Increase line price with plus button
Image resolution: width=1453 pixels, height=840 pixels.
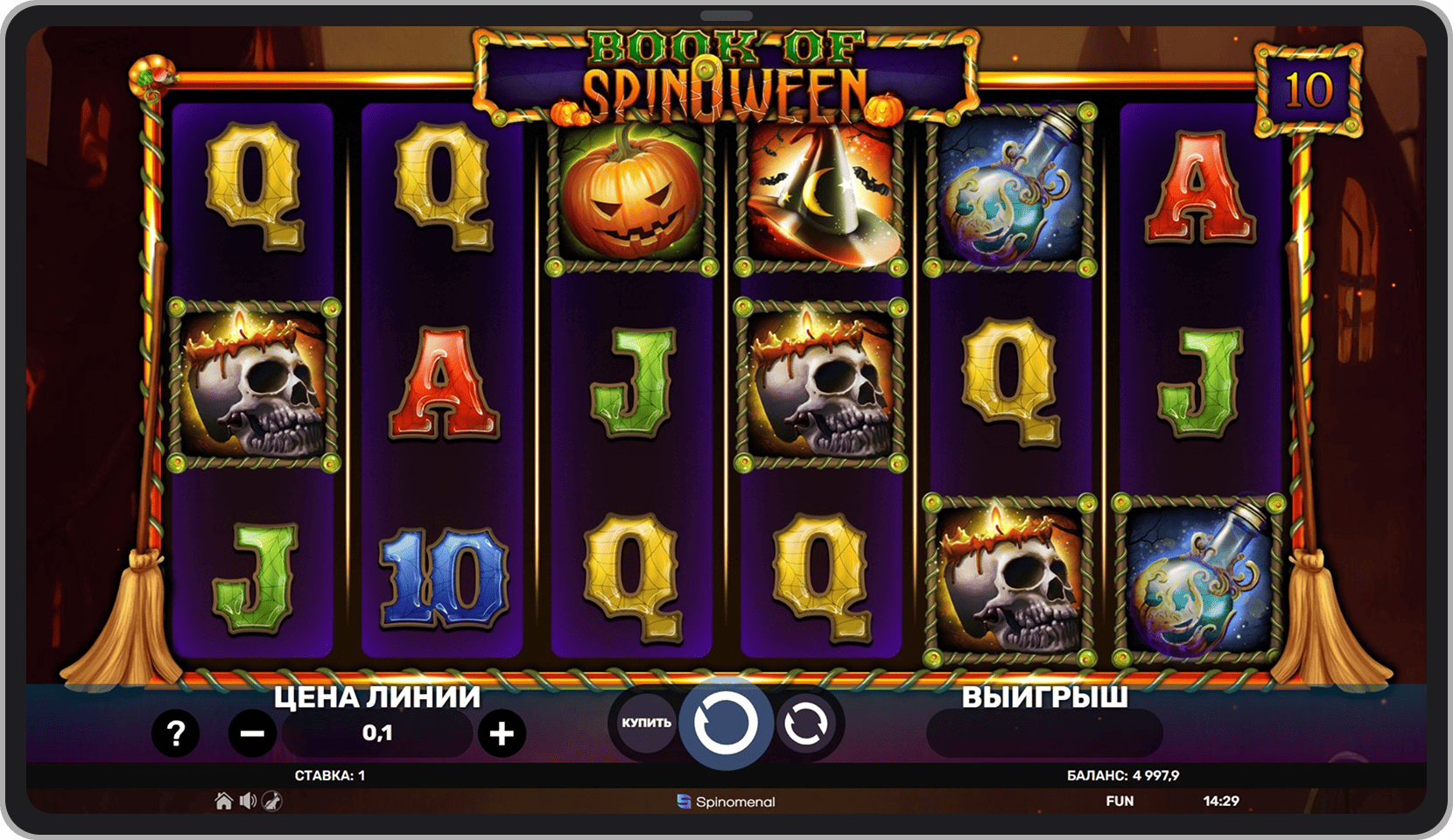[502, 733]
